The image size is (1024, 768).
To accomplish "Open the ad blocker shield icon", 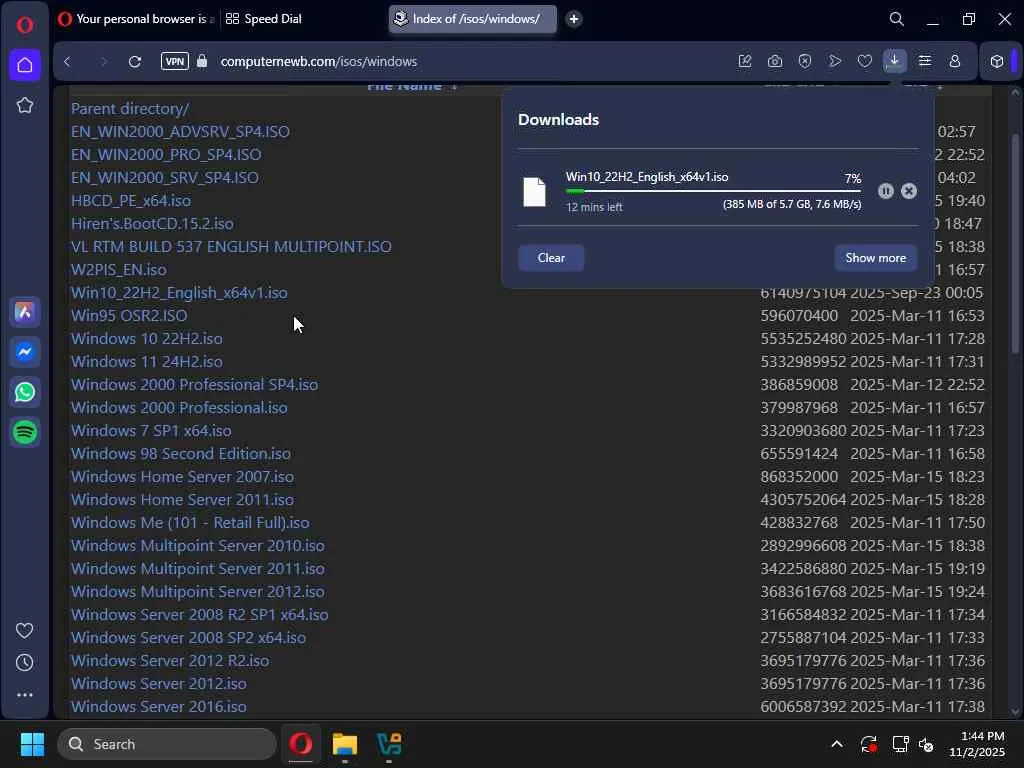I will [805, 61].
